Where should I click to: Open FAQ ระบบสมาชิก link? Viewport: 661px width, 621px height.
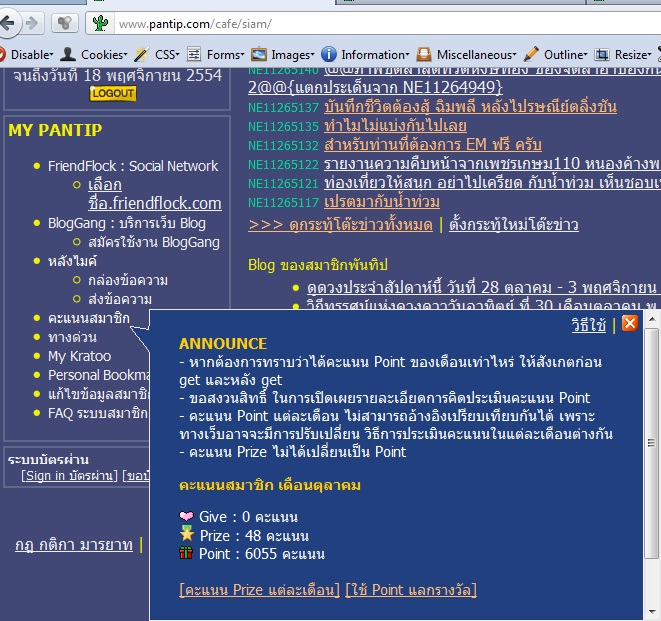(98, 413)
